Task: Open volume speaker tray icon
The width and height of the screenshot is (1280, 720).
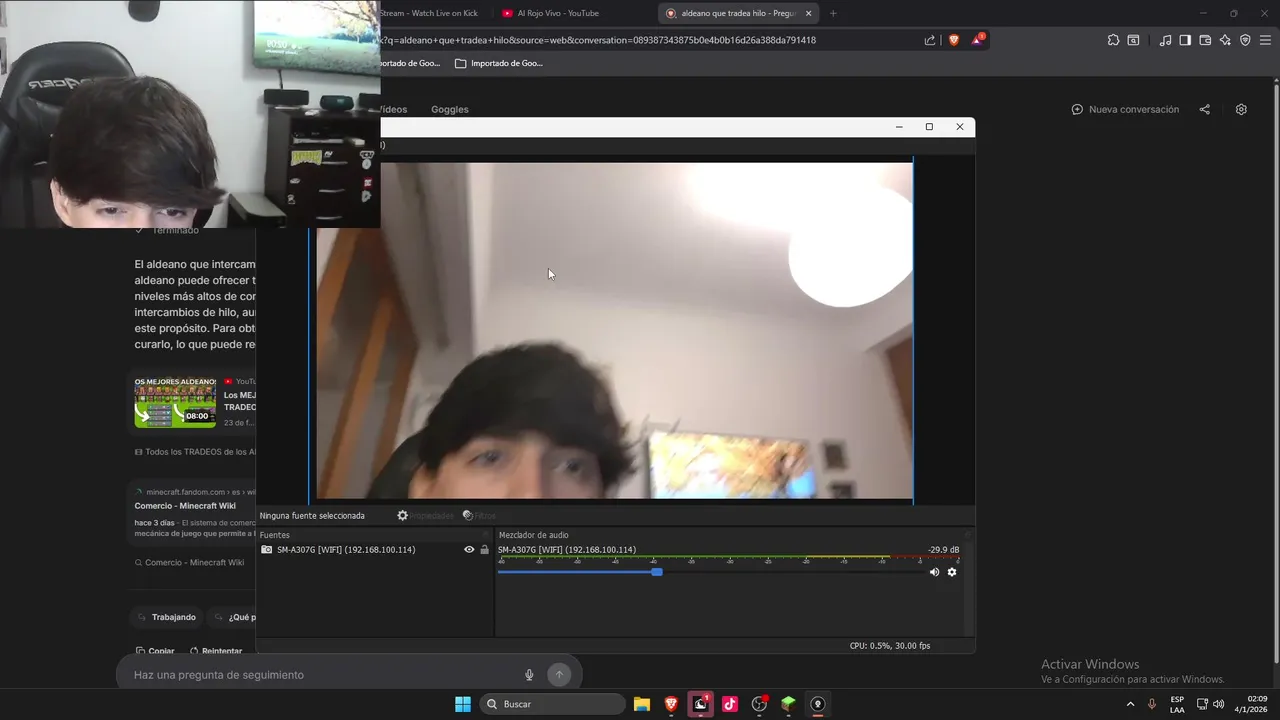Action: pyautogui.click(x=1218, y=704)
